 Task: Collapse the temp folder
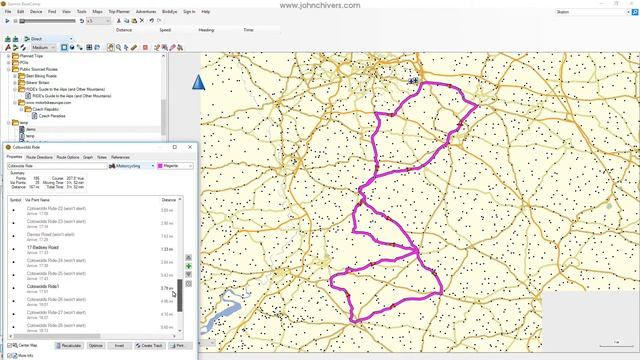(9, 122)
